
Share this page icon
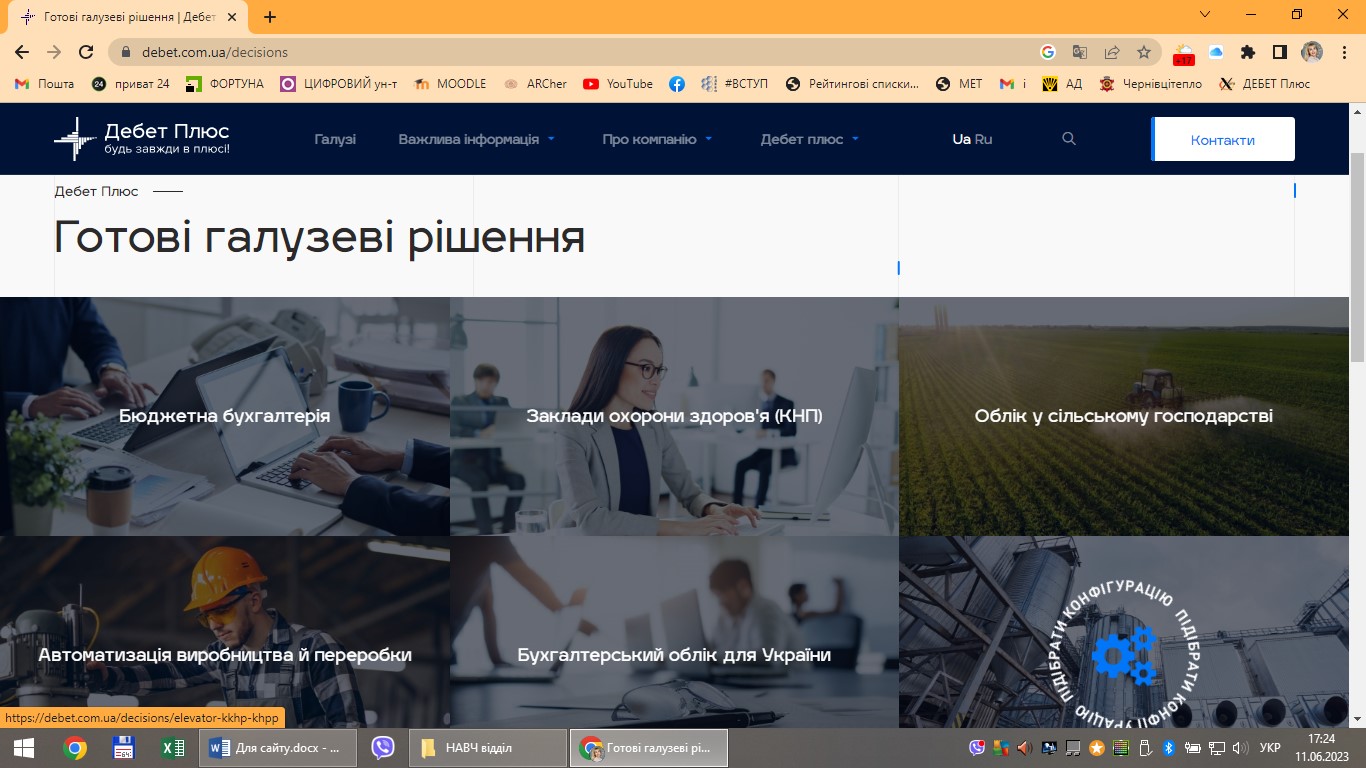(x=1112, y=52)
